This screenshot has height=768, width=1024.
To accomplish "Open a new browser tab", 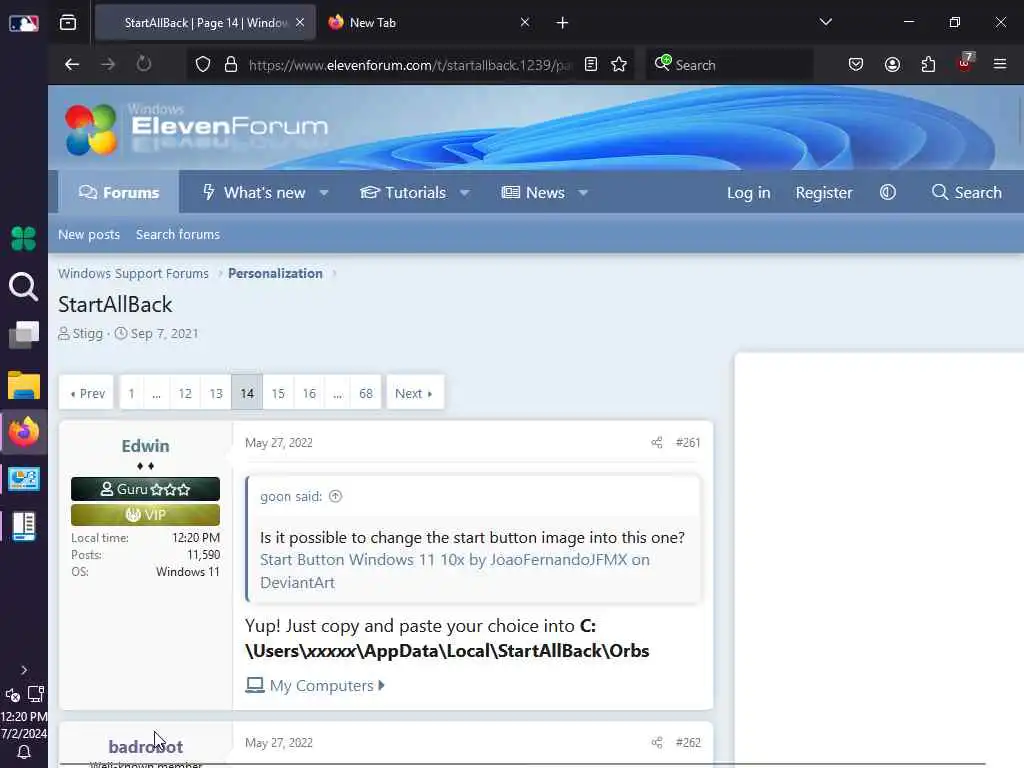I will click(562, 23).
